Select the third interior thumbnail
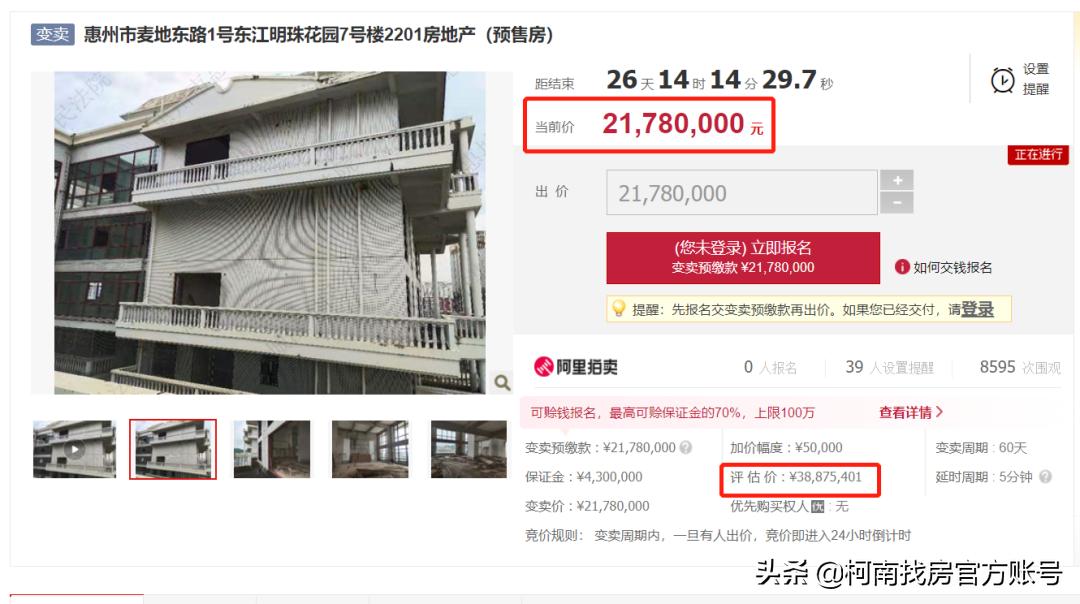Image resolution: width=1080 pixels, height=604 pixels. click(x=272, y=449)
